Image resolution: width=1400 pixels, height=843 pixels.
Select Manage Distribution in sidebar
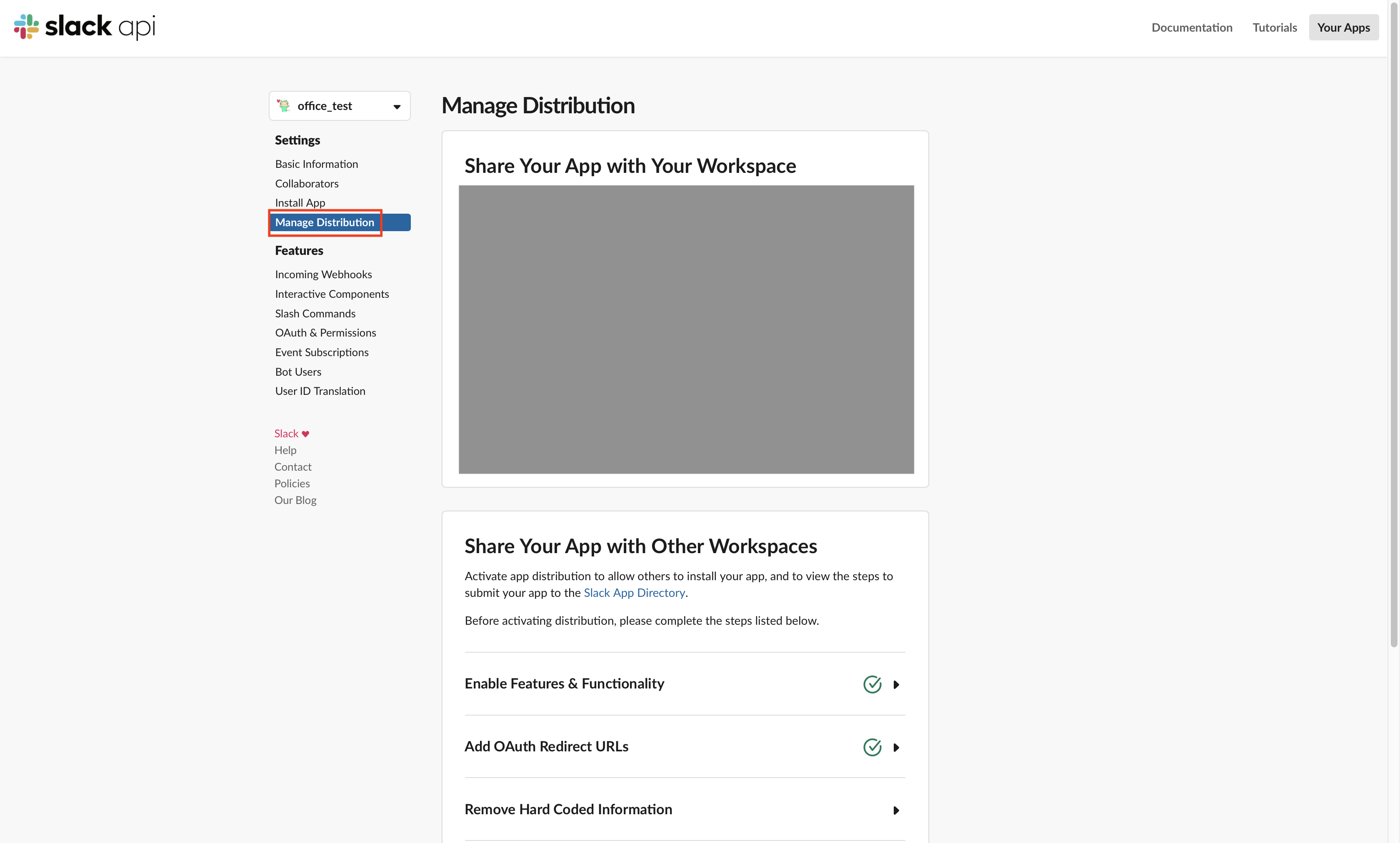point(340,222)
